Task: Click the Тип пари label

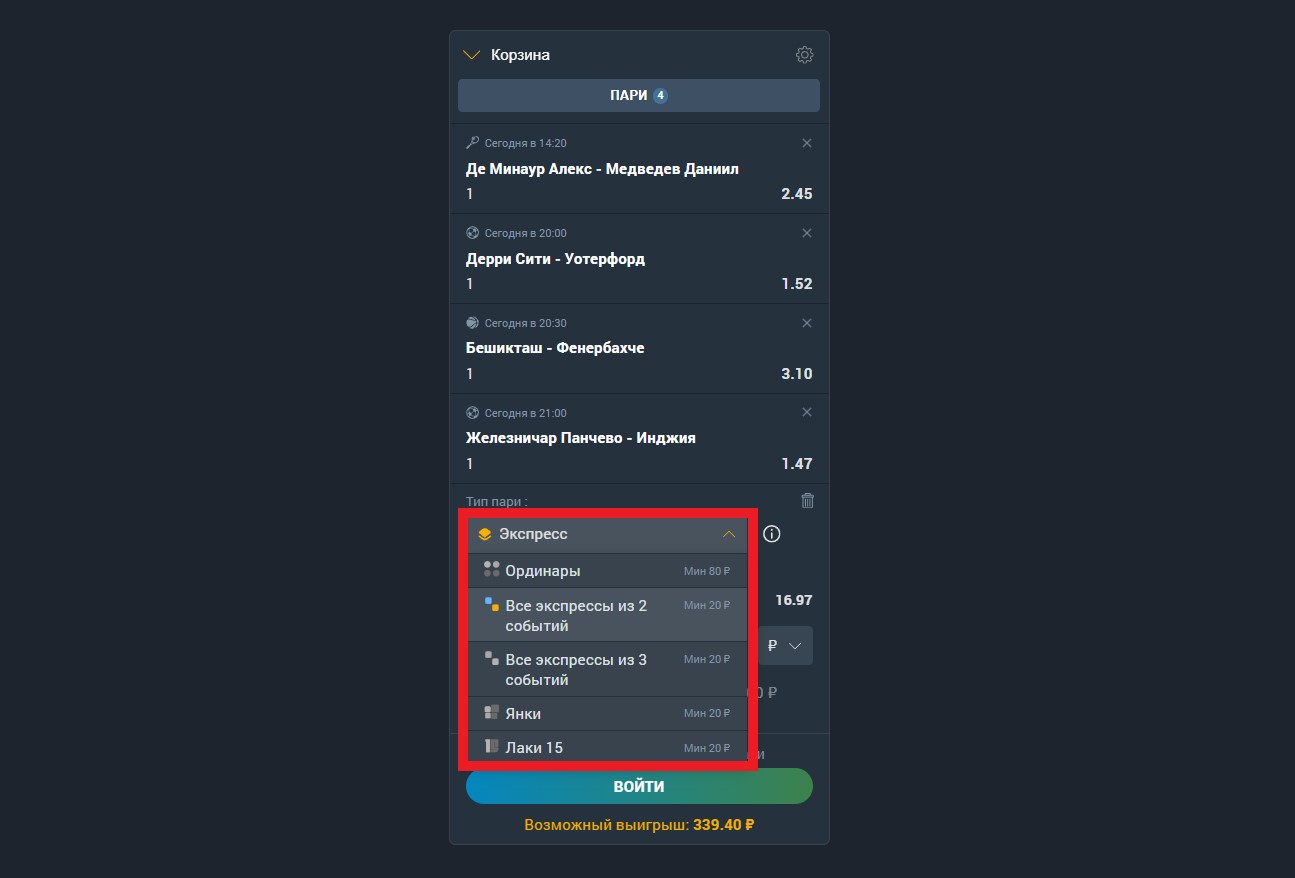Action: pyautogui.click(x=497, y=502)
